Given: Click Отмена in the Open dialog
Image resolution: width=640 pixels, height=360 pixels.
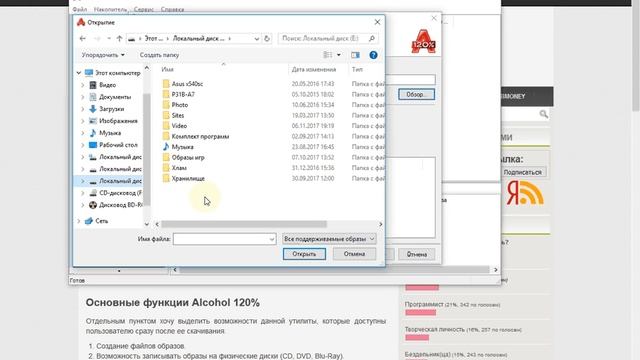Looking at the screenshot, I should 354,254.
